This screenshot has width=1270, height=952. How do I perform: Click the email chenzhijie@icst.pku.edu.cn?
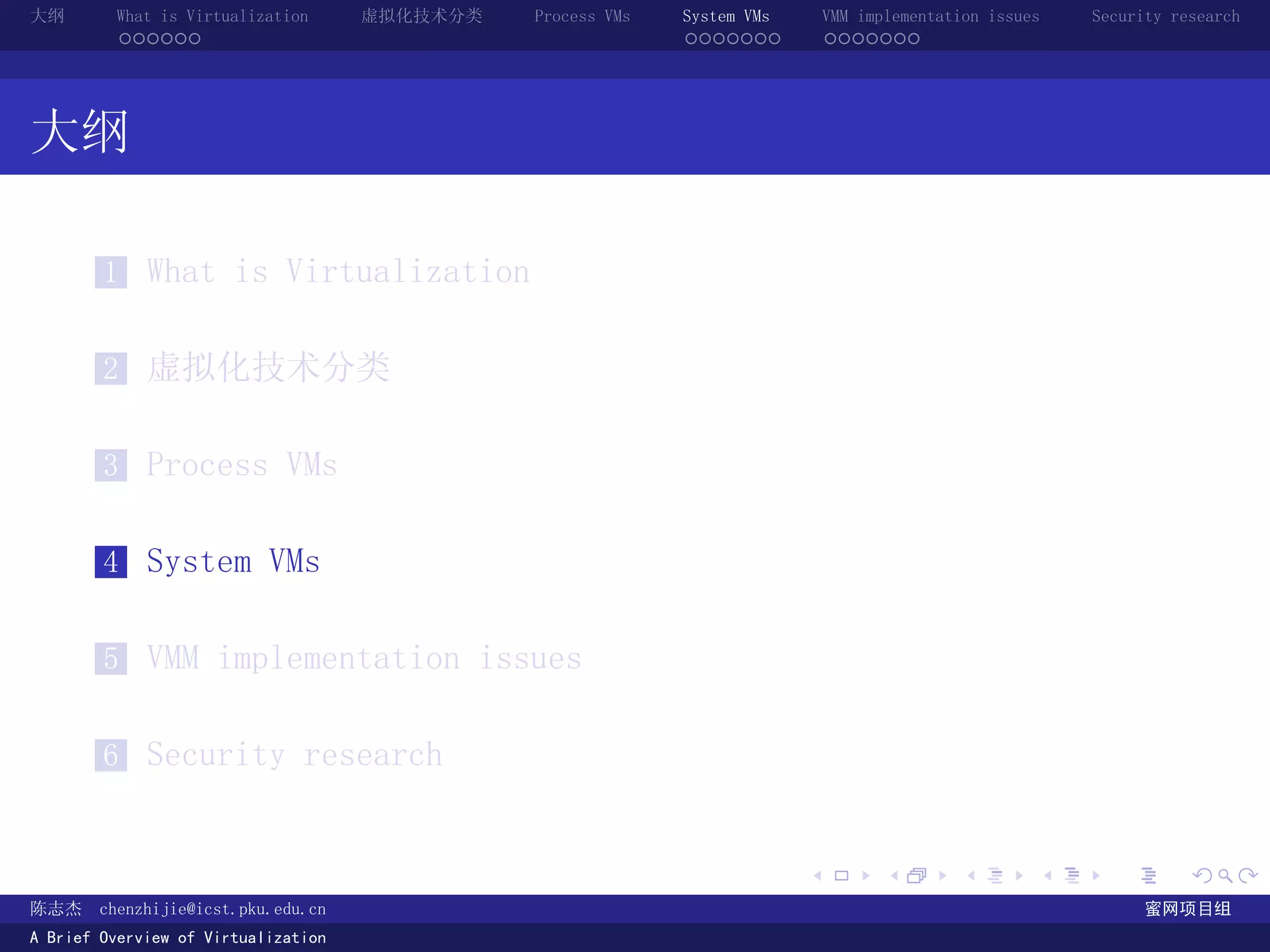click(213, 909)
